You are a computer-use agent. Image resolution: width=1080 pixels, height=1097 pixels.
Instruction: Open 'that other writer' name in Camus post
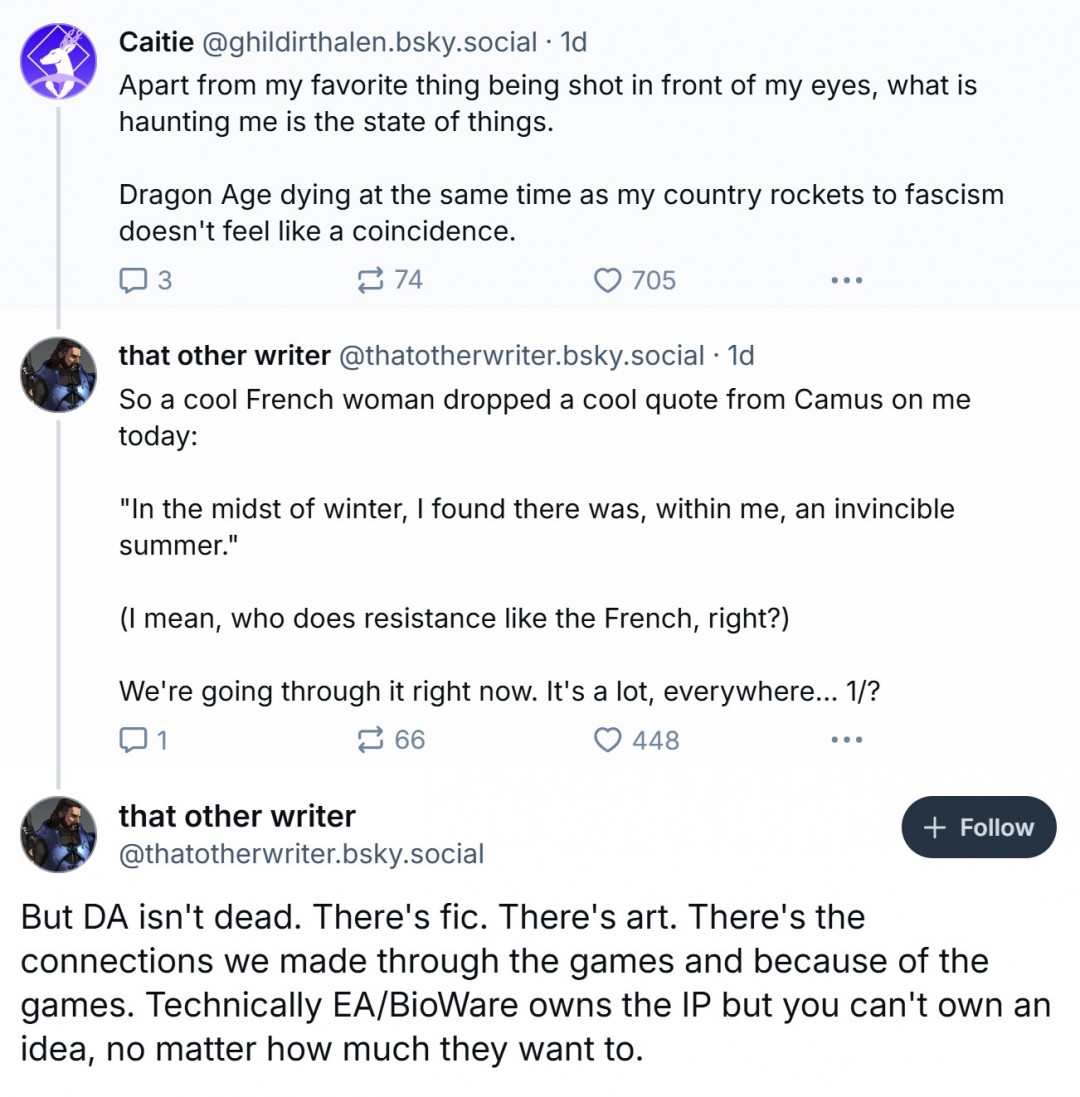pos(224,355)
